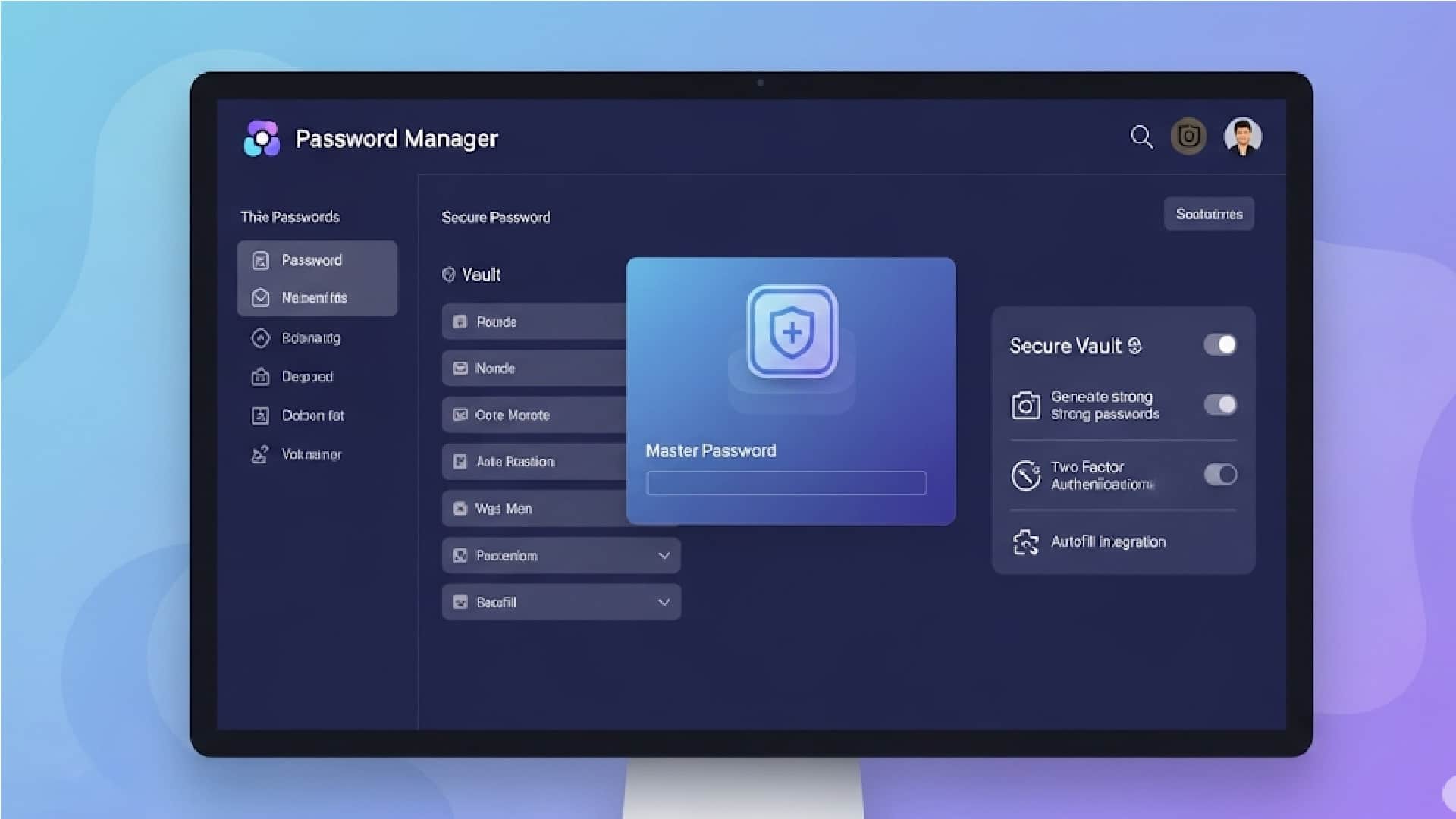
Task: Click the Autofill Integration icon in the panel
Action: pyautogui.click(x=1027, y=541)
